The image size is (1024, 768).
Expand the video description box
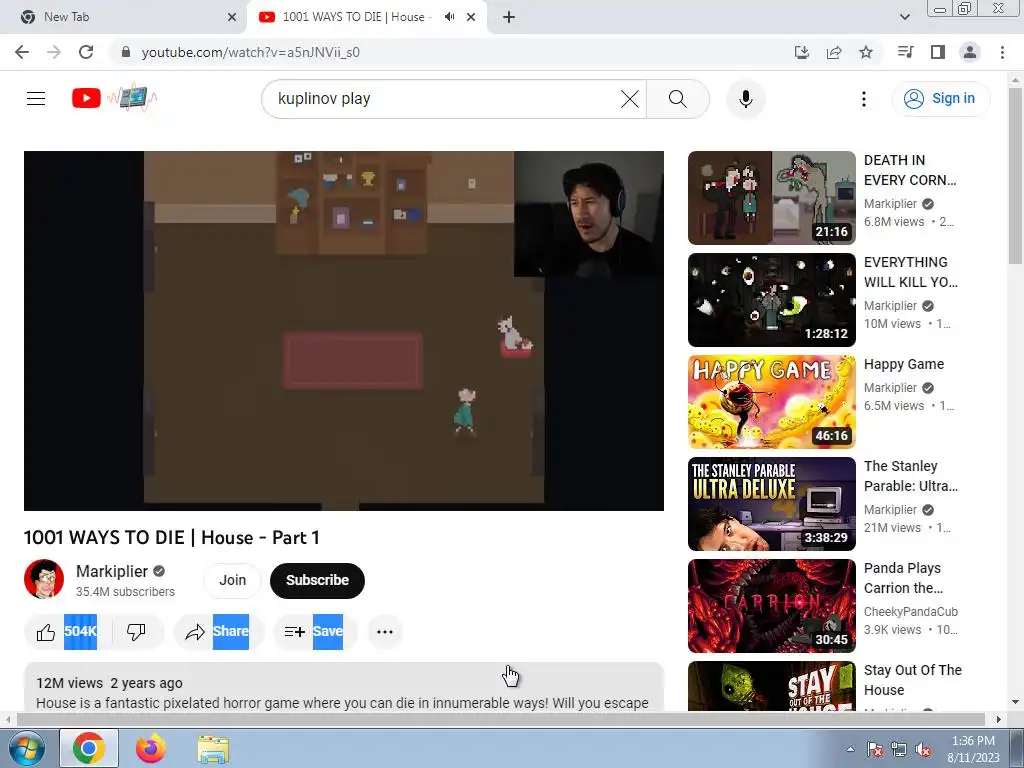344,687
